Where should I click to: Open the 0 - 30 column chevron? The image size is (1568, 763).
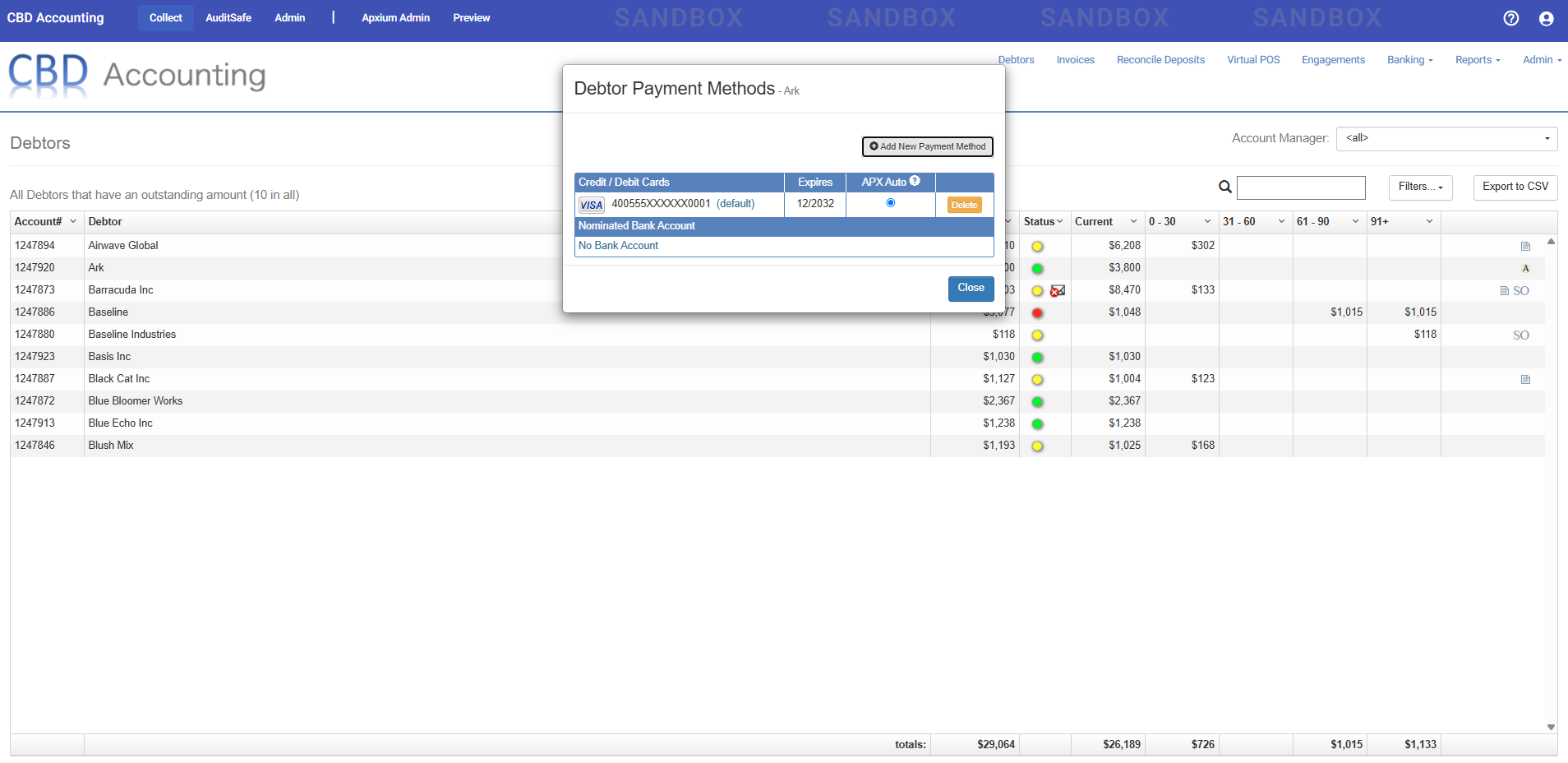1208,221
